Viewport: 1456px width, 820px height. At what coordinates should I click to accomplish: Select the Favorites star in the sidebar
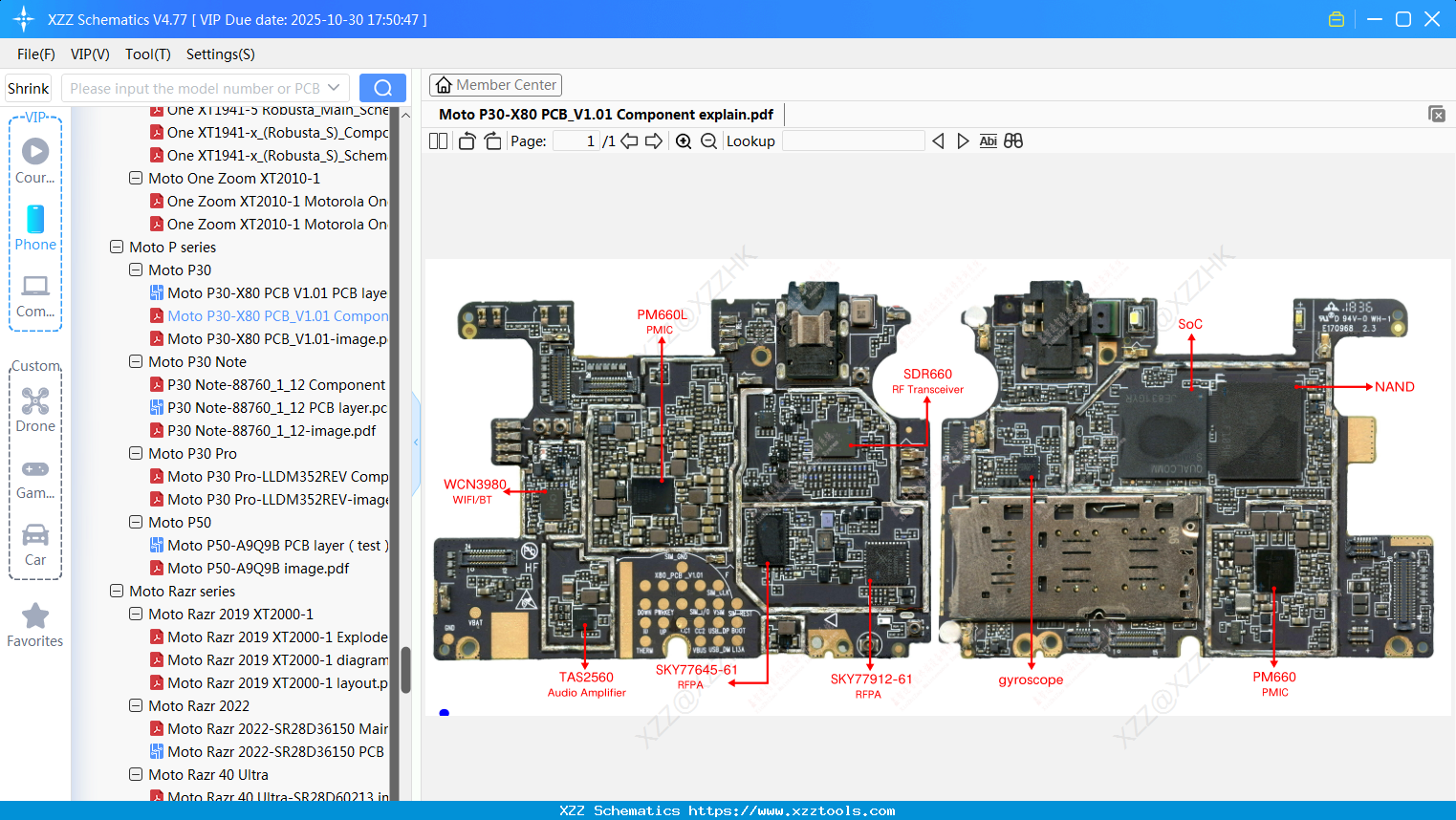click(34, 616)
